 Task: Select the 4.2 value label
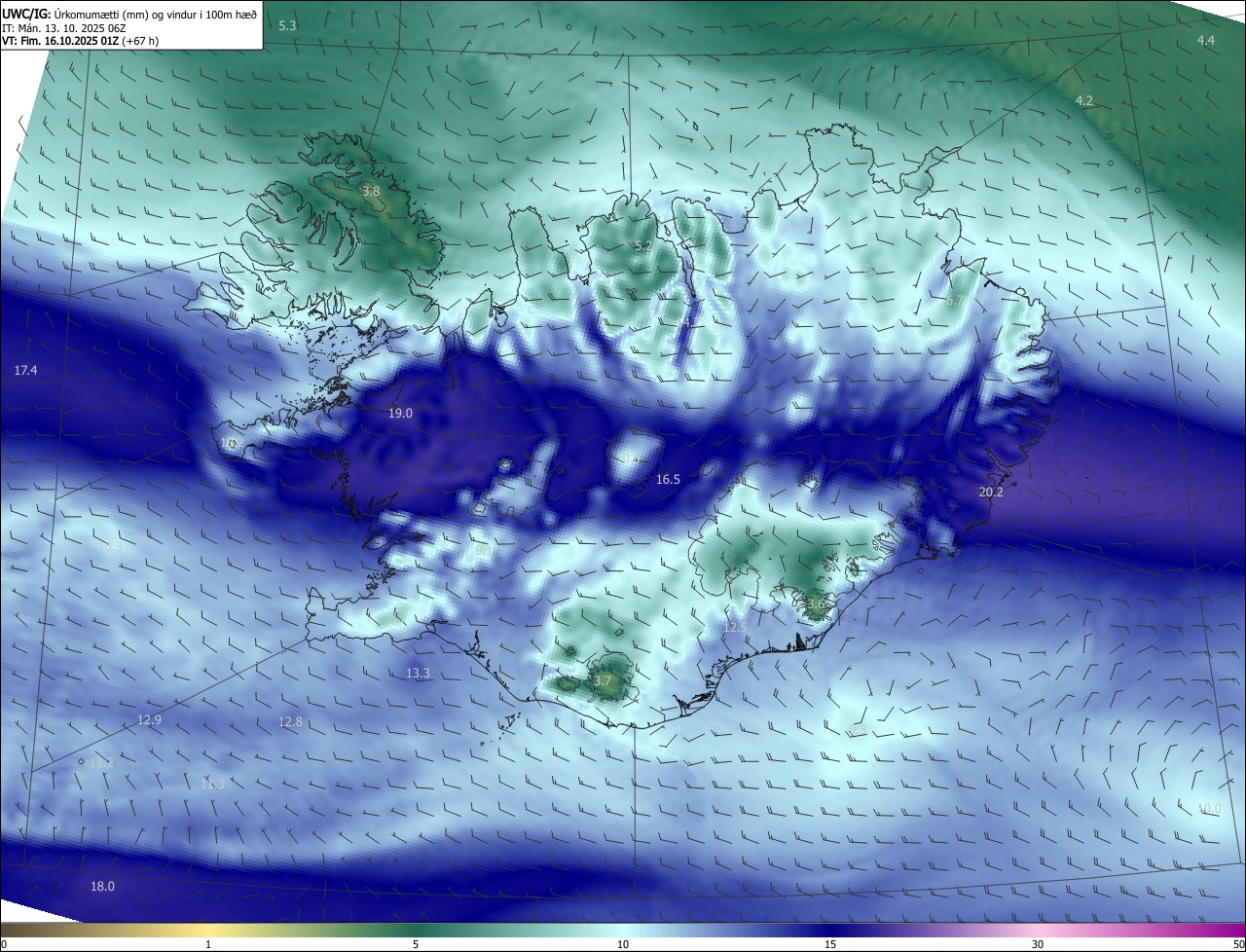click(x=1084, y=101)
